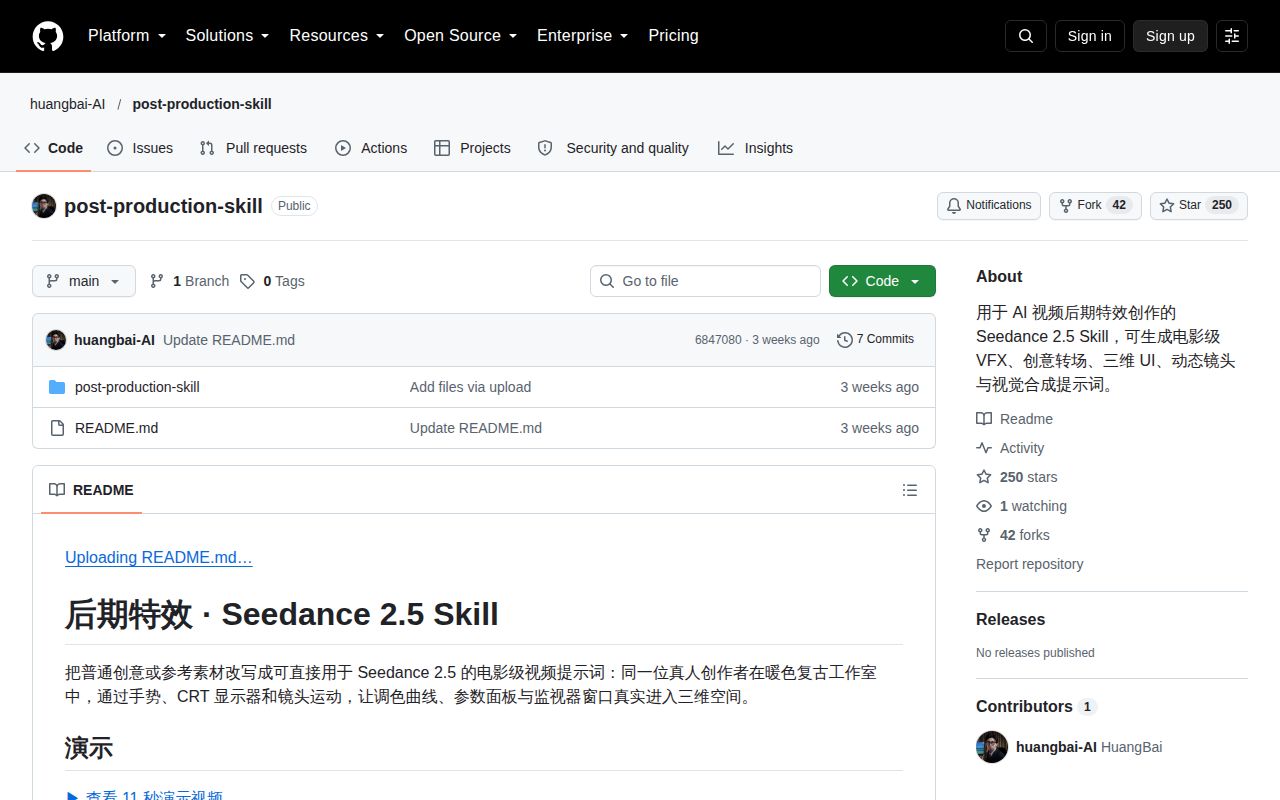Open the main branch selector

pyautogui.click(x=84, y=281)
